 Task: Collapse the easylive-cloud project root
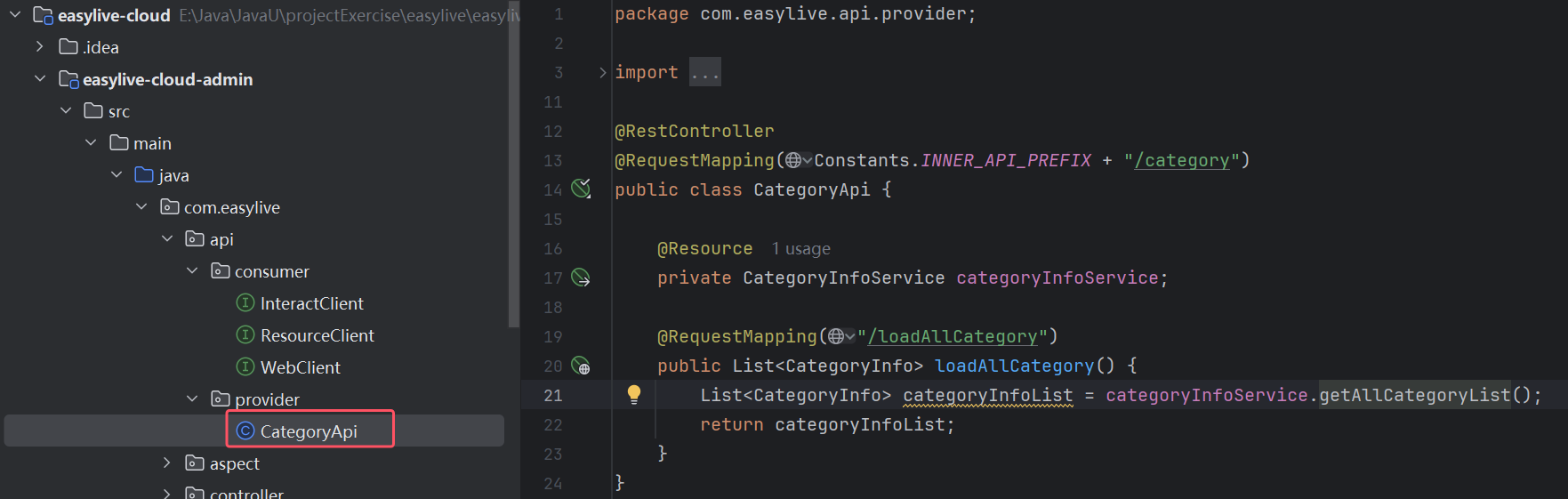point(15,15)
